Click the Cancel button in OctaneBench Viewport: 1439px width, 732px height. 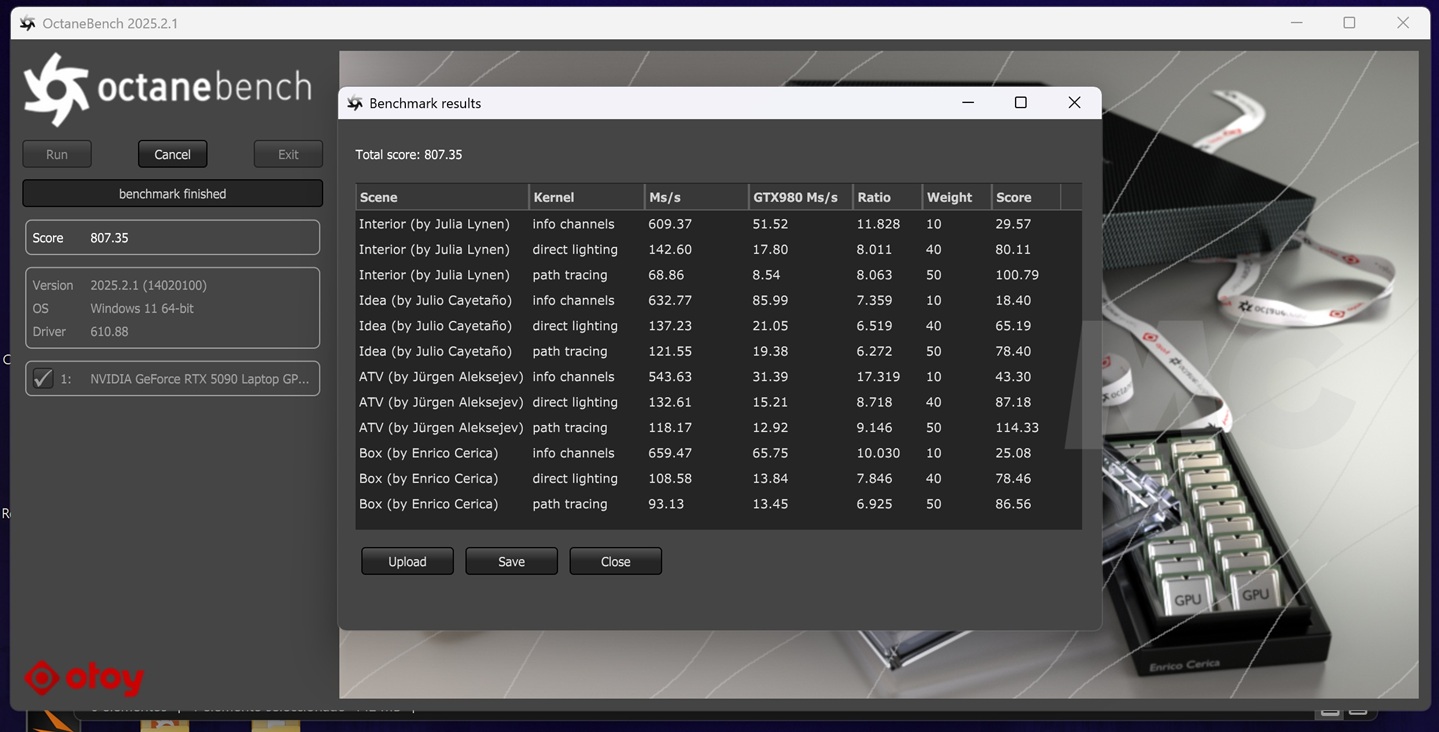point(172,154)
